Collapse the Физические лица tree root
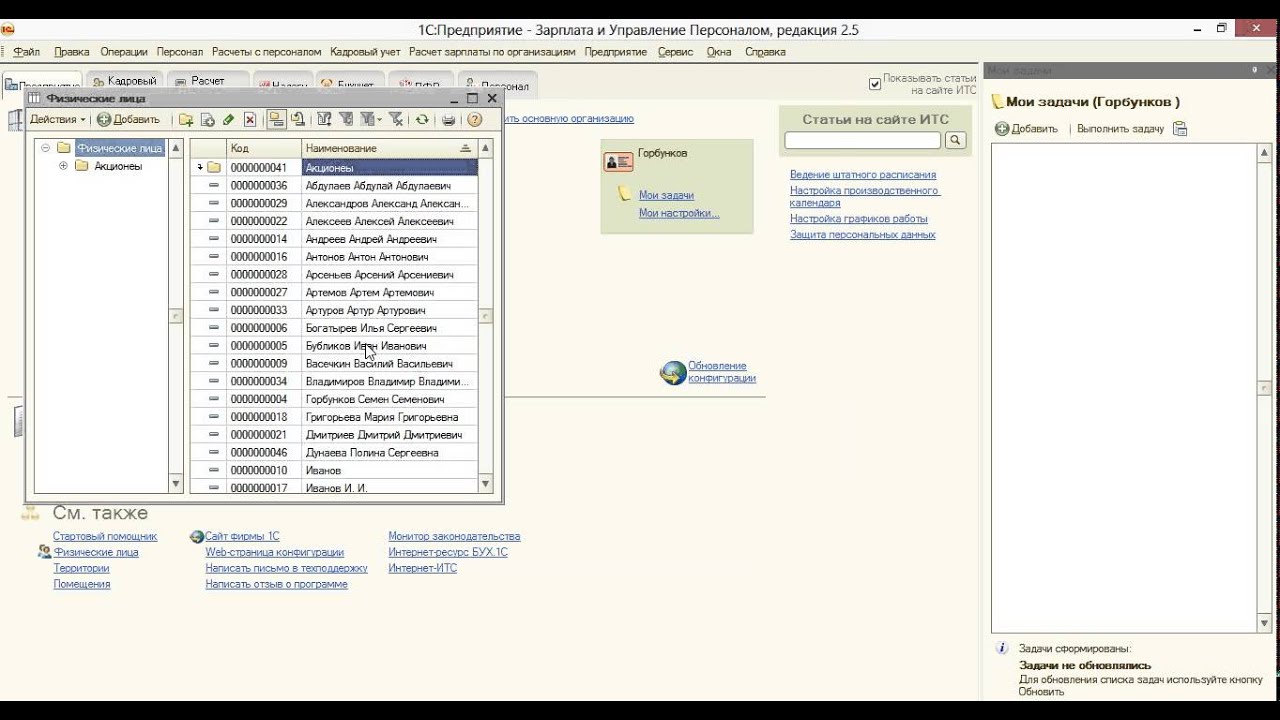Screen dimensions: 1280x720 pos(45,148)
